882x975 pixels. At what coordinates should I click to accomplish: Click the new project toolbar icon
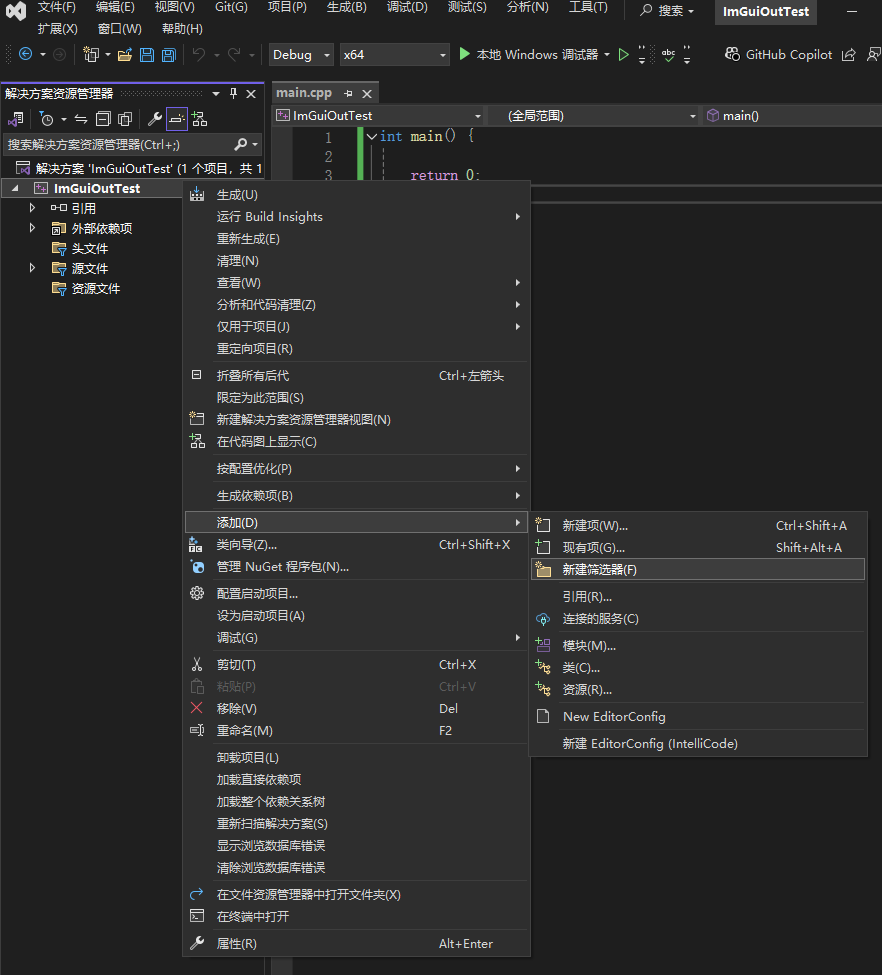[x=91, y=55]
